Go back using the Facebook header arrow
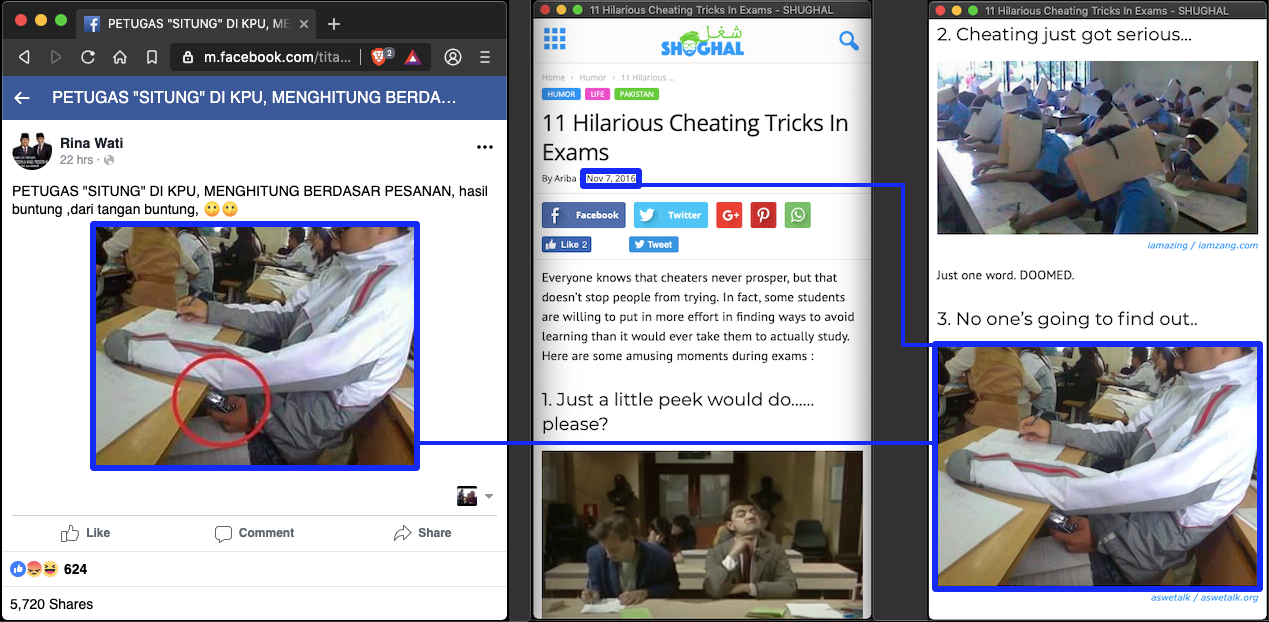Image resolution: width=1269 pixels, height=622 pixels. pos(22,98)
